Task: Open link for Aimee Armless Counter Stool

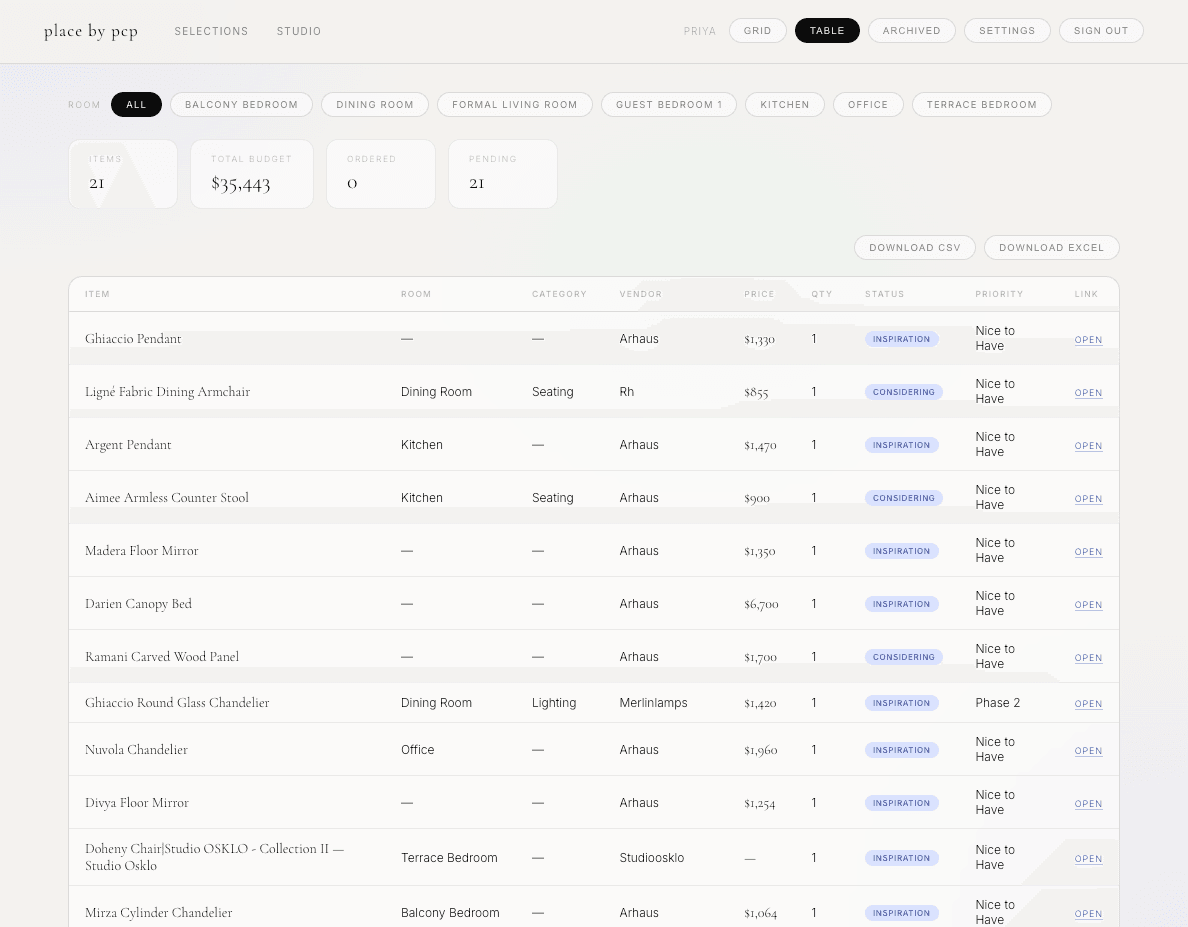Action: point(1088,498)
